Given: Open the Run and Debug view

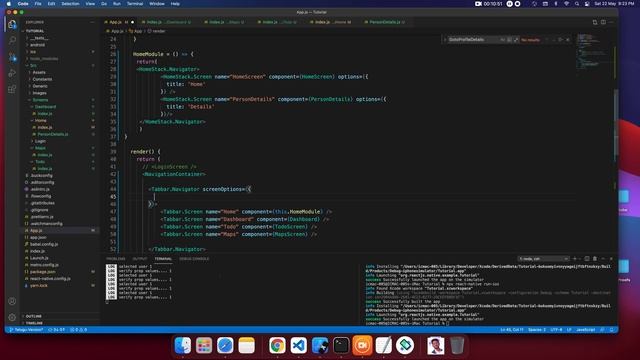Looking at the screenshot, I should coord(12,73).
